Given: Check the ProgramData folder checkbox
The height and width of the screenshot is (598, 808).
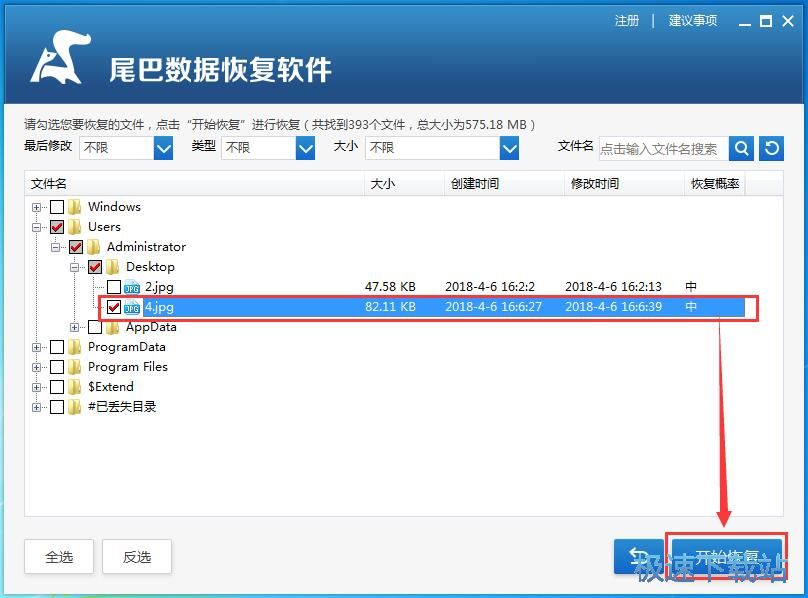Looking at the screenshot, I should (57, 347).
